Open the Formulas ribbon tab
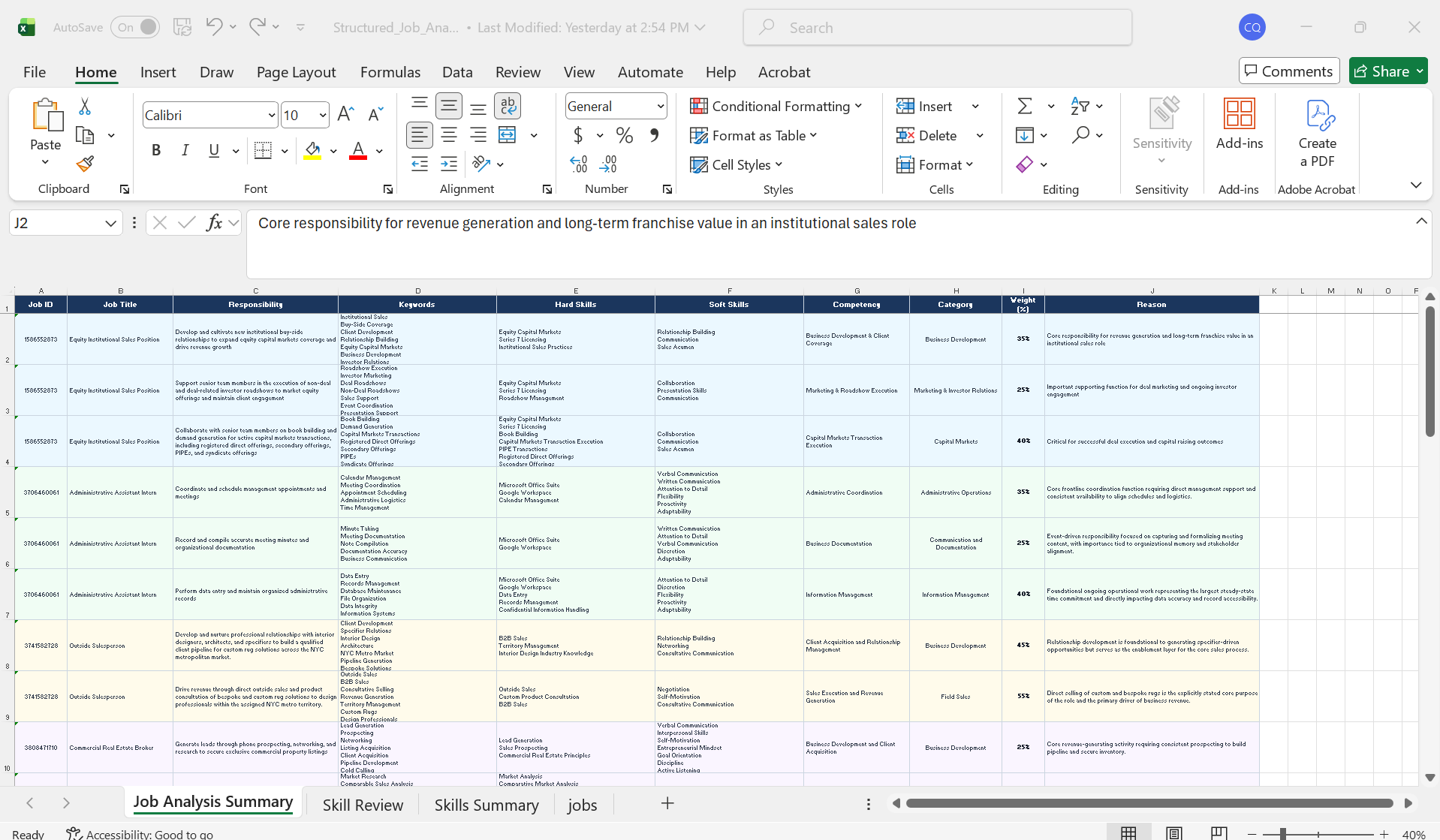Image resolution: width=1440 pixels, height=840 pixels. (390, 72)
